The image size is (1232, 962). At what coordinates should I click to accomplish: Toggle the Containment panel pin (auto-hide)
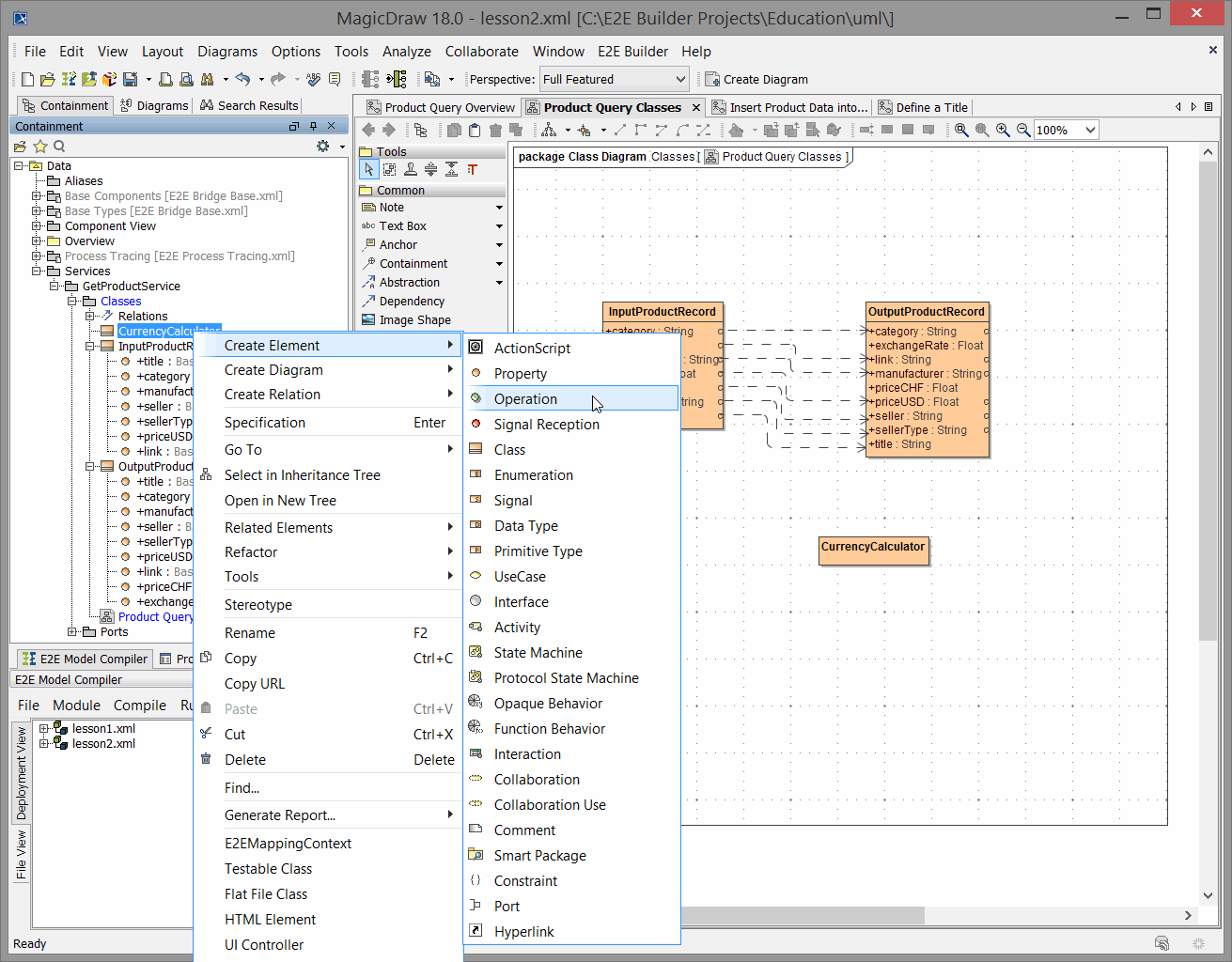coord(313,126)
